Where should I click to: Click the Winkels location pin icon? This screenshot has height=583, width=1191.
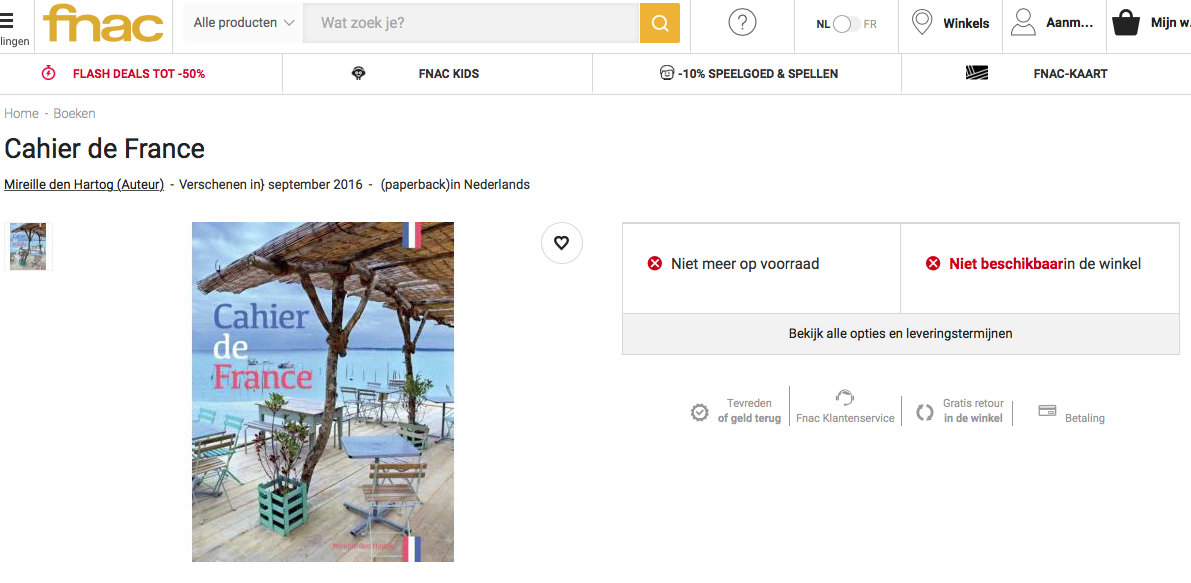[x=922, y=23]
